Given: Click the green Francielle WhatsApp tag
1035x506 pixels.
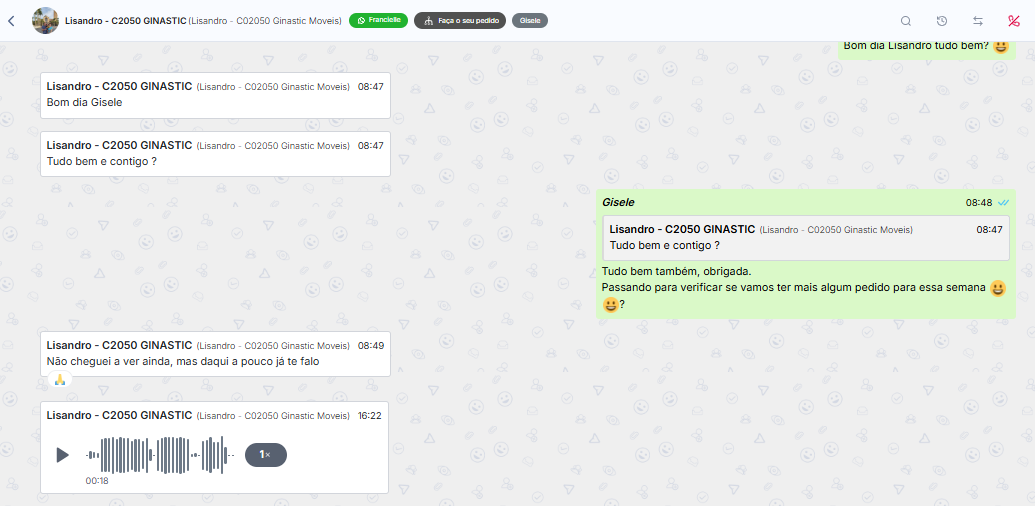Looking at the screenshot, I should pos(378,20).
